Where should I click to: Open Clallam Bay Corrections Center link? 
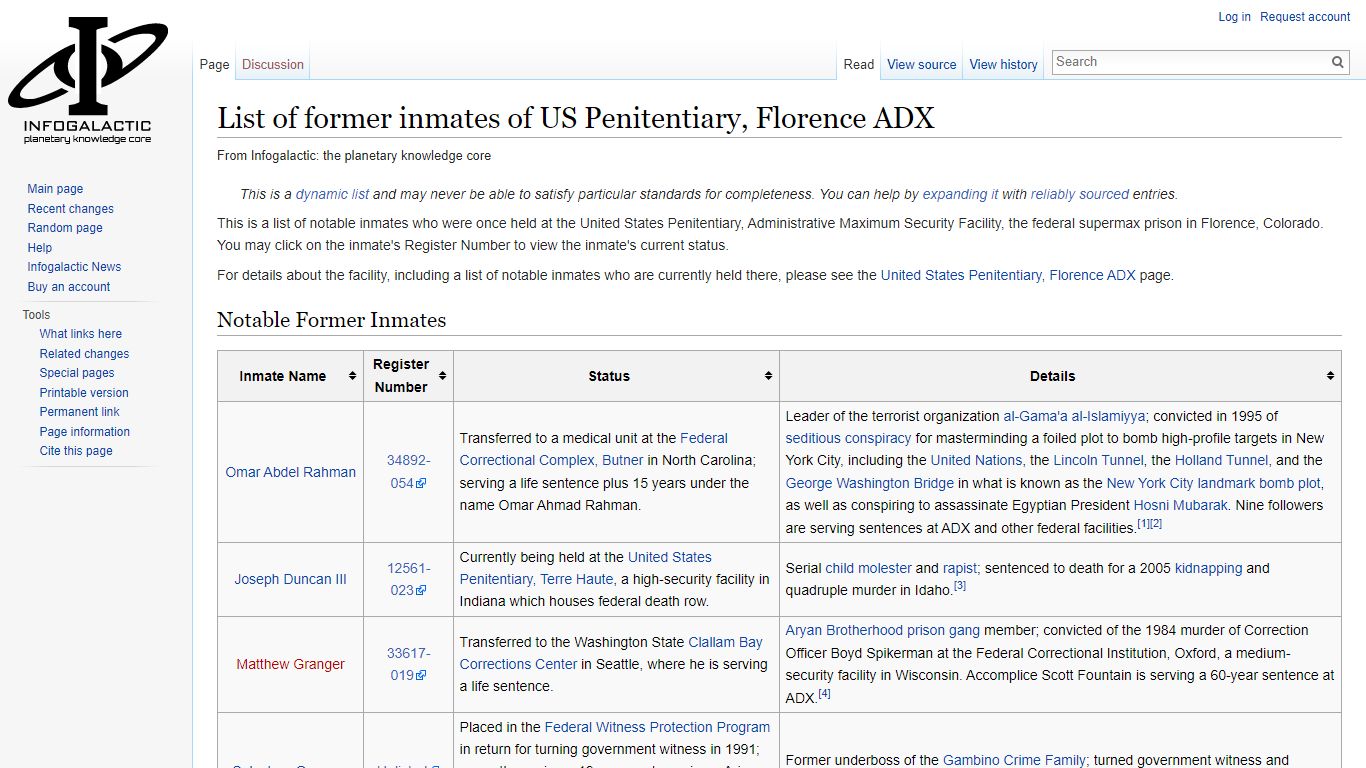[x=611, y=653]
